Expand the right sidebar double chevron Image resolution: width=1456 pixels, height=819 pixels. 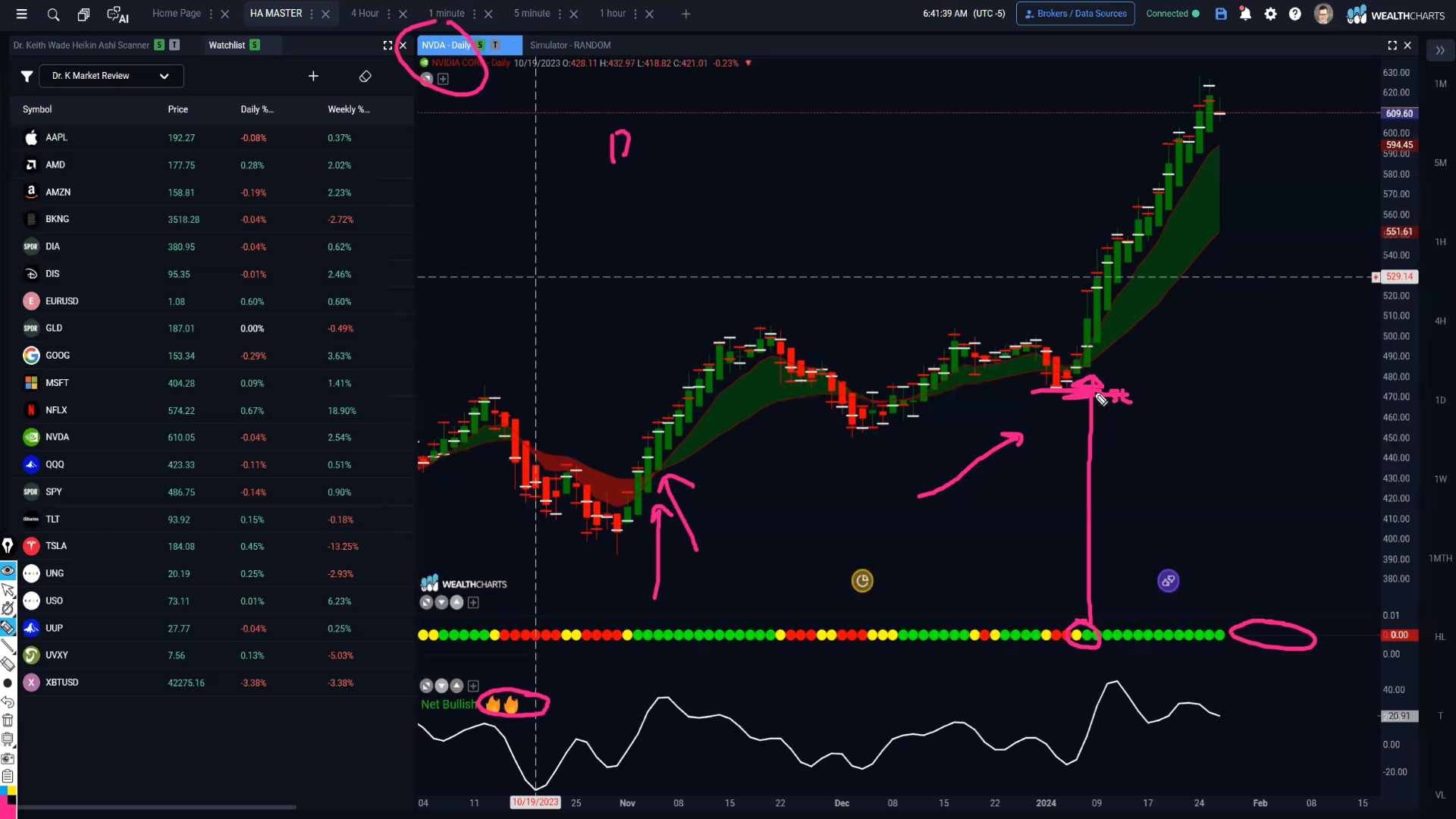(1440, 51)
